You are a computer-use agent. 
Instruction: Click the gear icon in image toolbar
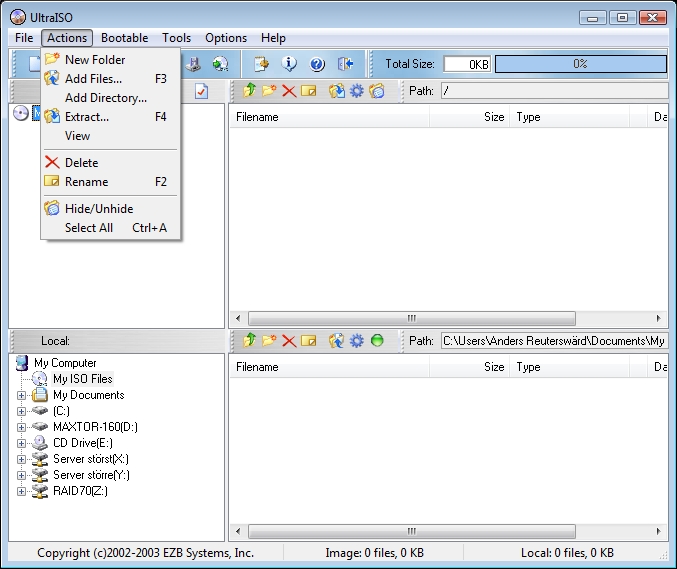[357, 91]
